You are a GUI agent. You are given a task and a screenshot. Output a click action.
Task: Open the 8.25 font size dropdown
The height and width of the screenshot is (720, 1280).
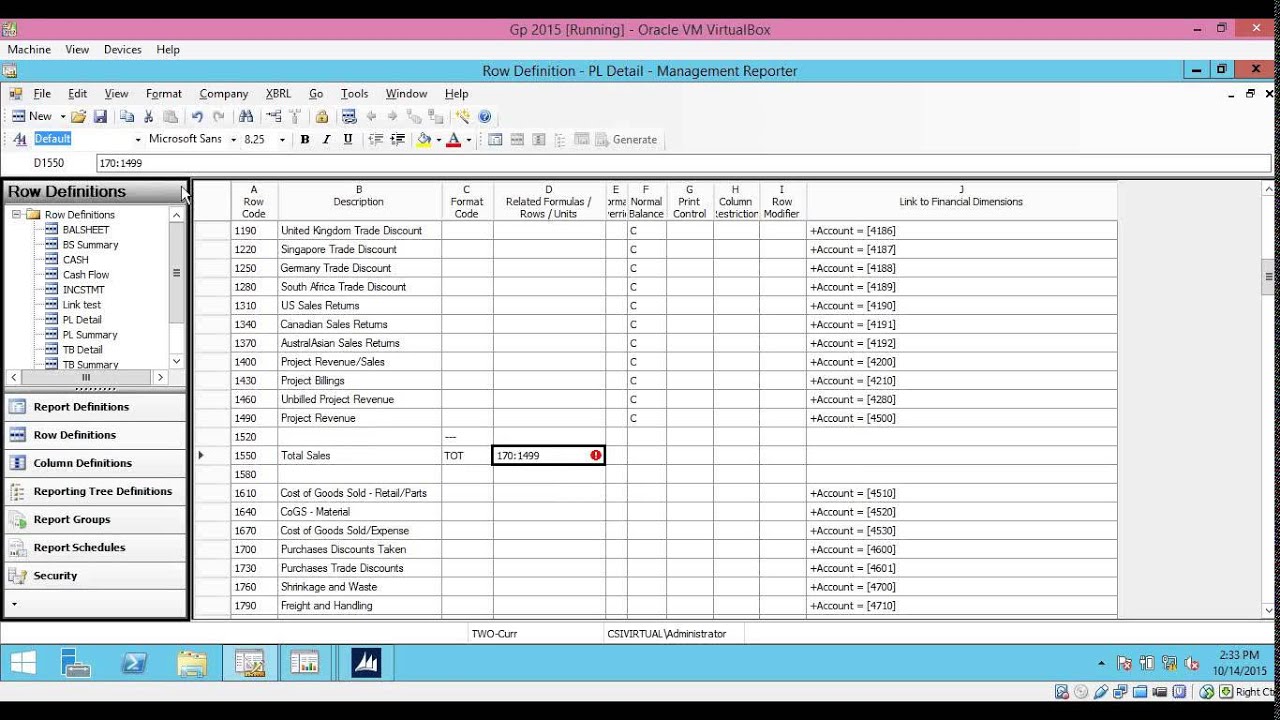point(282,140)
